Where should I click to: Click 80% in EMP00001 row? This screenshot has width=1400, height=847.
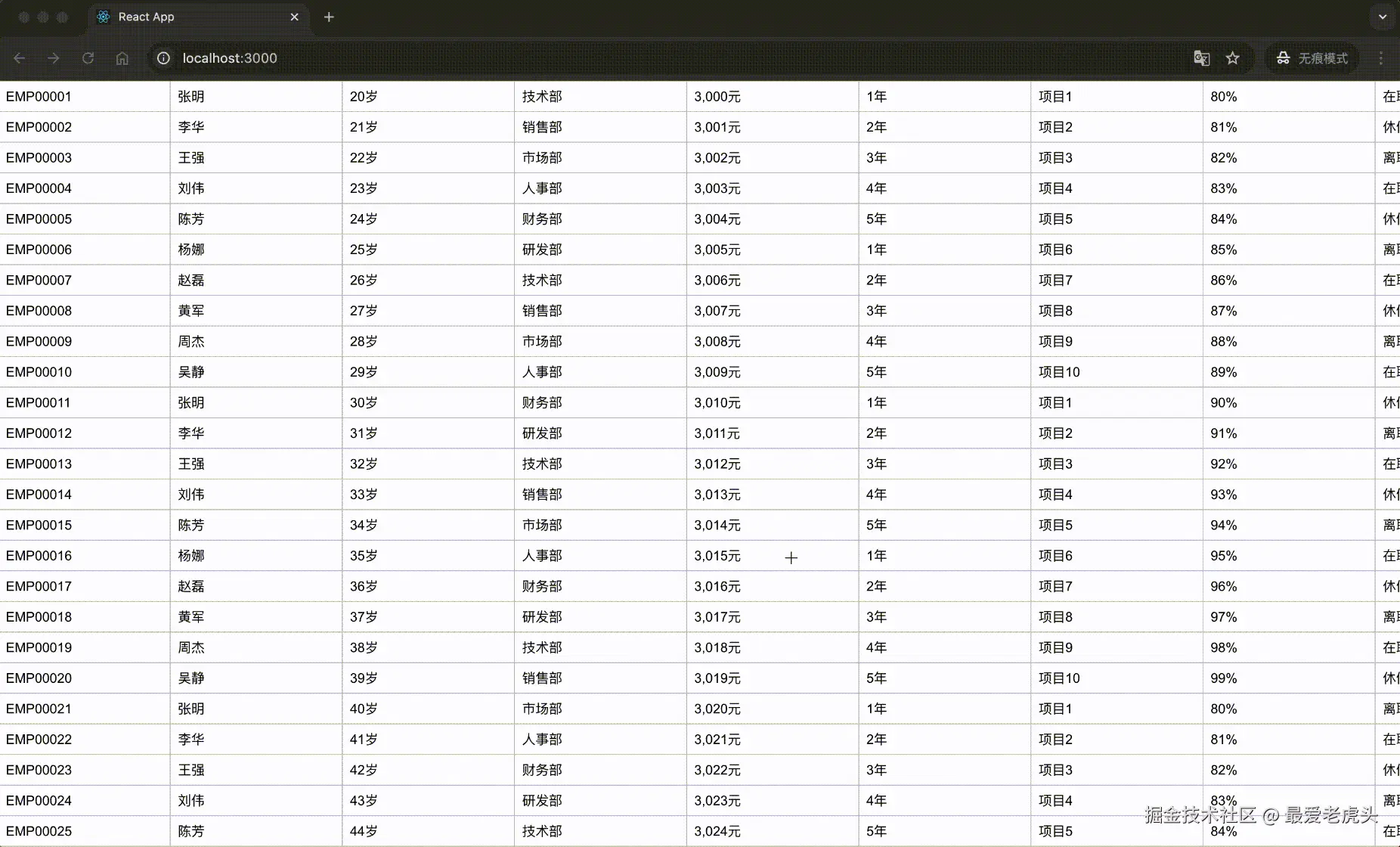coord(1224,97)
